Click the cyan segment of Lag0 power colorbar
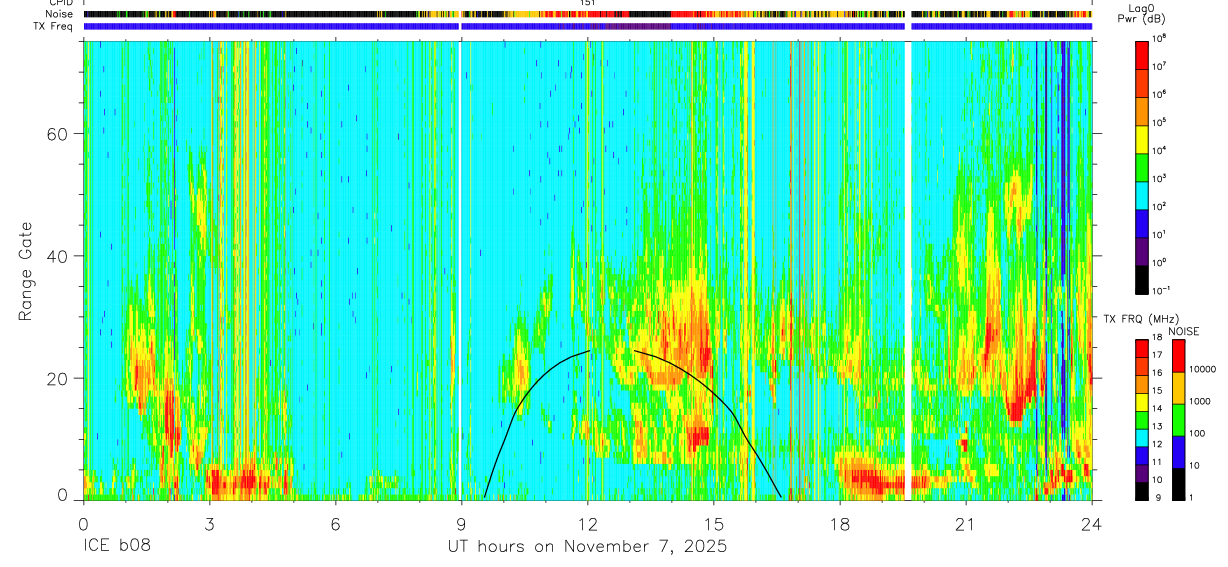Image resolution: width=1228 pixels, height=567 pixels. [1141, 194]
